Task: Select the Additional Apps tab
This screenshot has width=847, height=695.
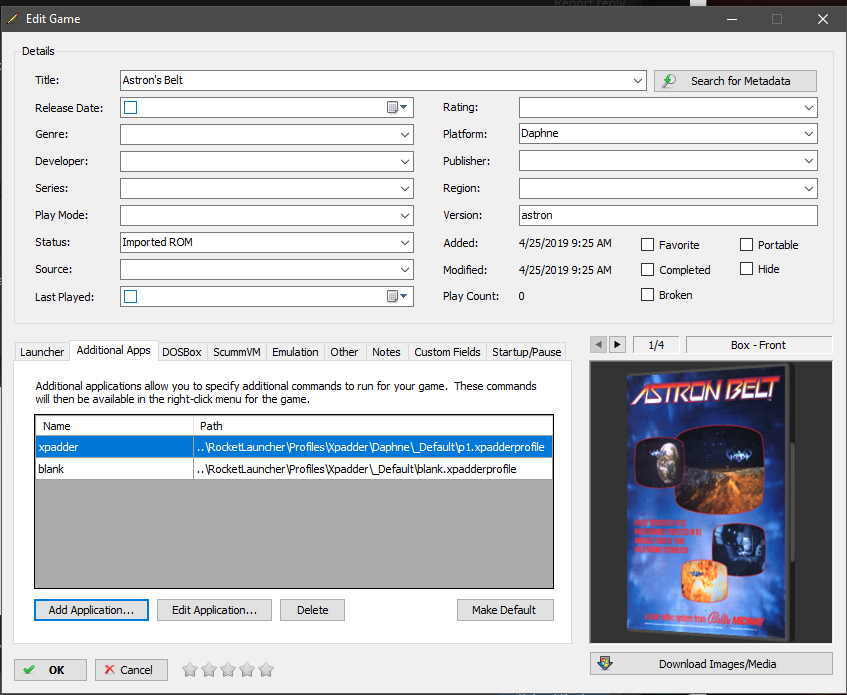Action: pyautogui.click(x=113, y=350)
